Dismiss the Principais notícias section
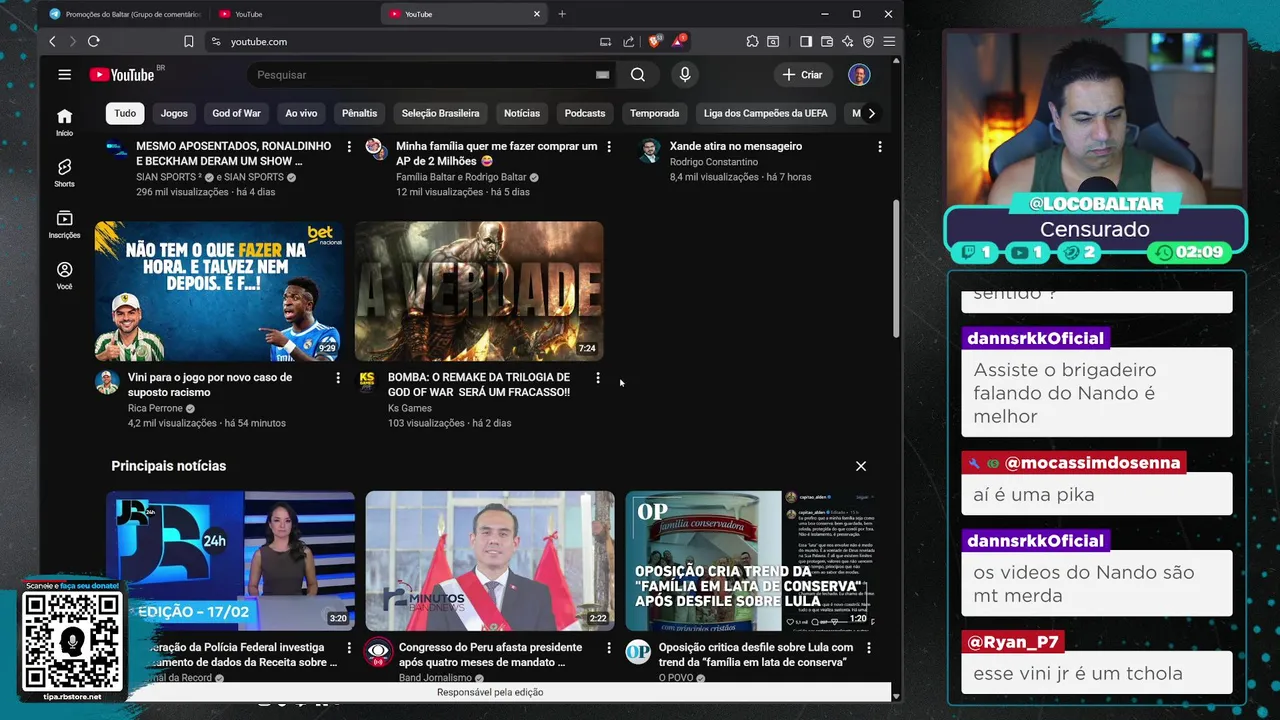 pyautogui.click(x=861, y=466)
